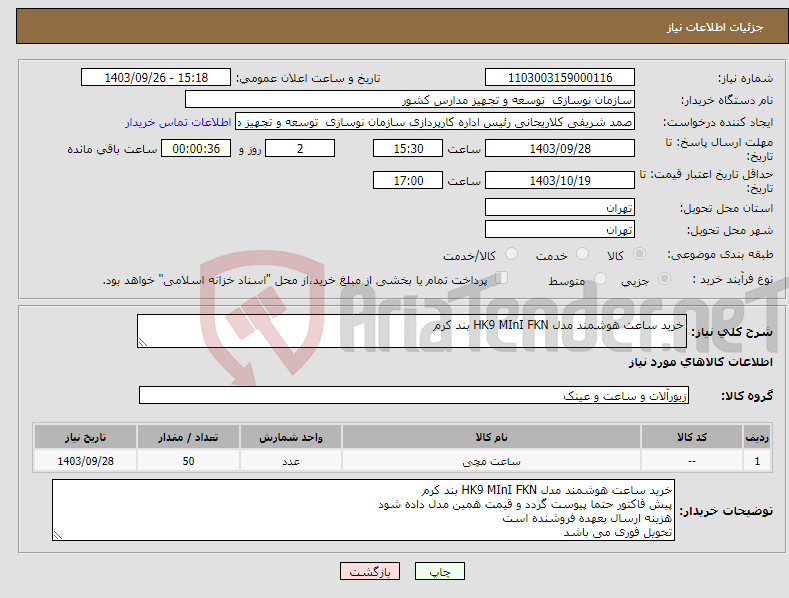Click the resize handle of توضیحات خریدار textarea
Image resolution: width=789 pixels, height=598 pixels.
pyautogui.click(x=58, y=535)
